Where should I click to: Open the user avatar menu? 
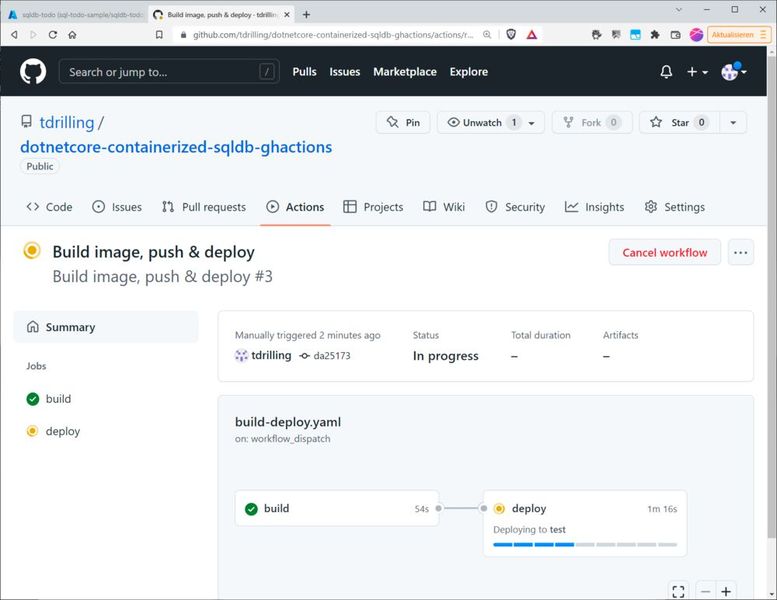point(733,72)
